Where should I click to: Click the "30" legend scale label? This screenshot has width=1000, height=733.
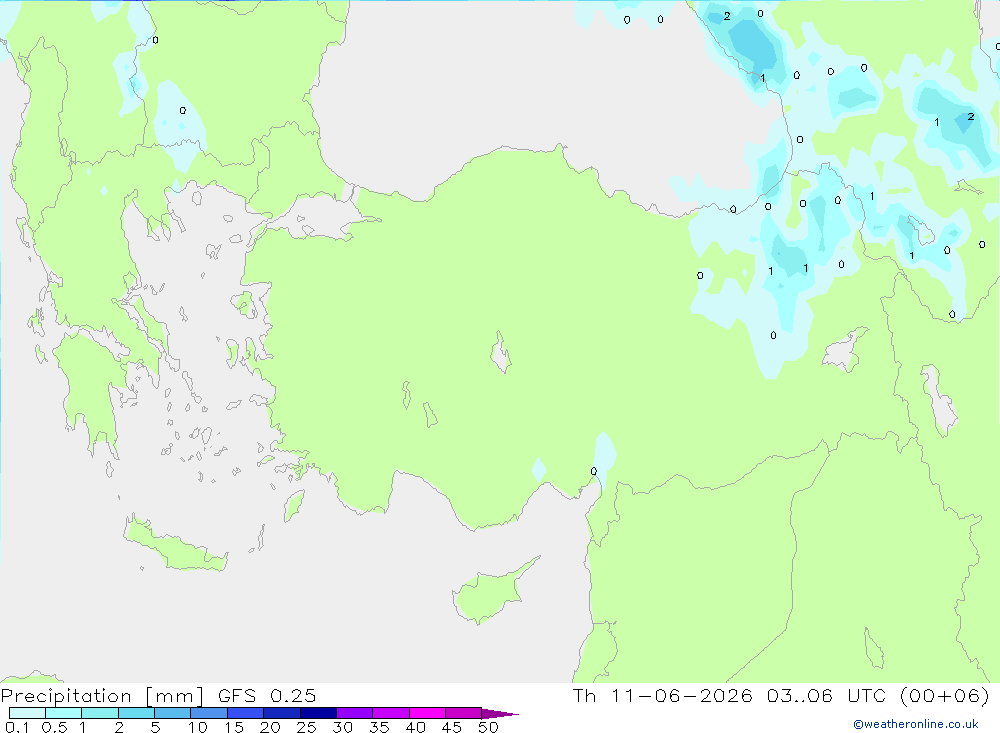click(x=342, y=727)
